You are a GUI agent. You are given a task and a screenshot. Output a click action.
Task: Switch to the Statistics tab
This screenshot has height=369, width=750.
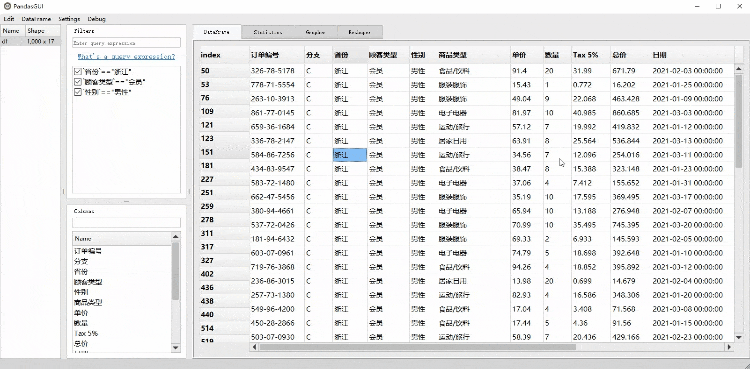coord(267,33)
